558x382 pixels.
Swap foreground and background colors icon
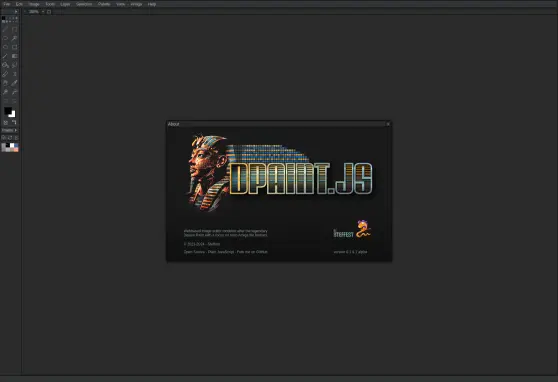click(14, 122)
